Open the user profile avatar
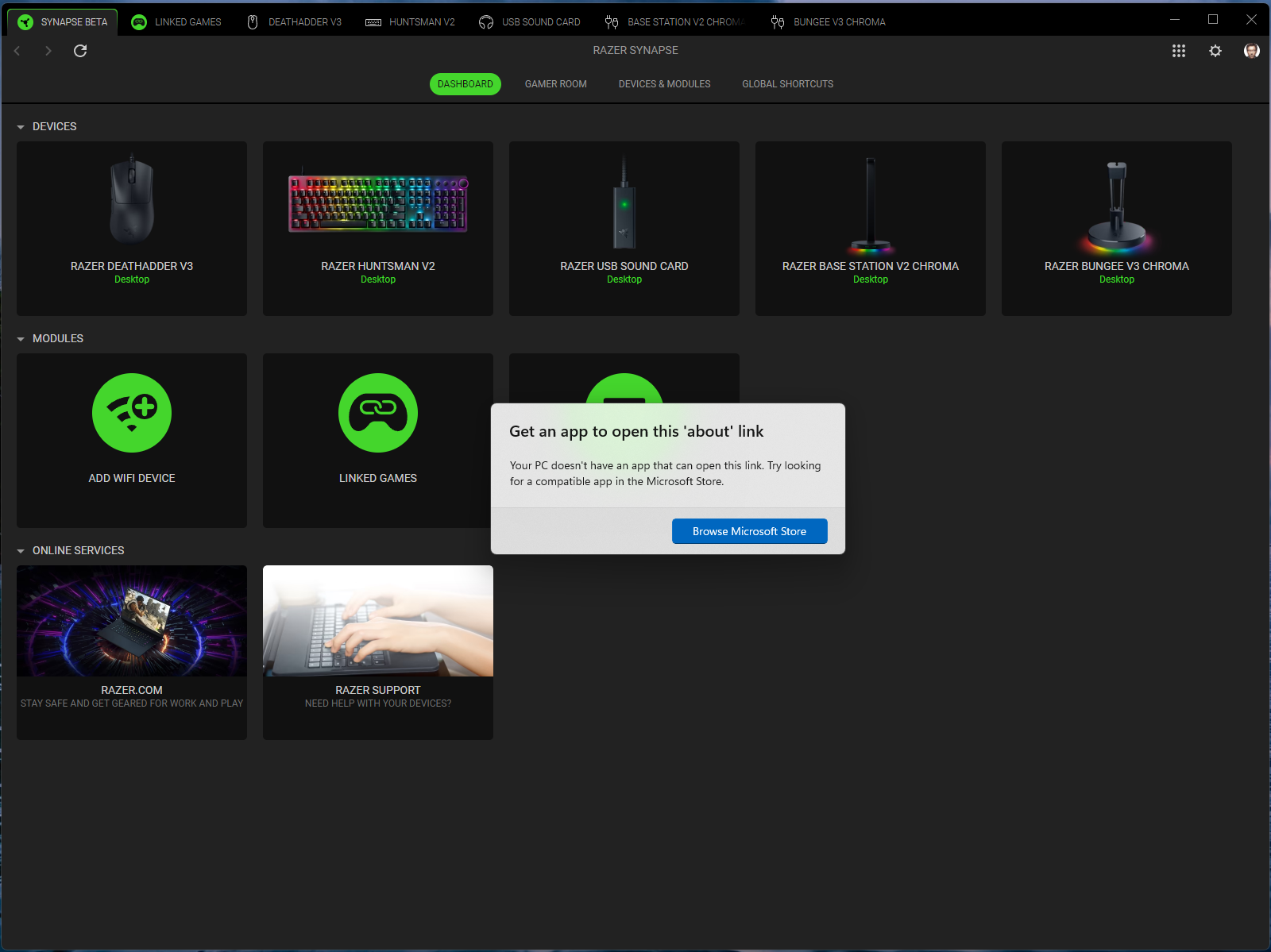The width and height of the screenshot is (1271, 952). 1252,51
